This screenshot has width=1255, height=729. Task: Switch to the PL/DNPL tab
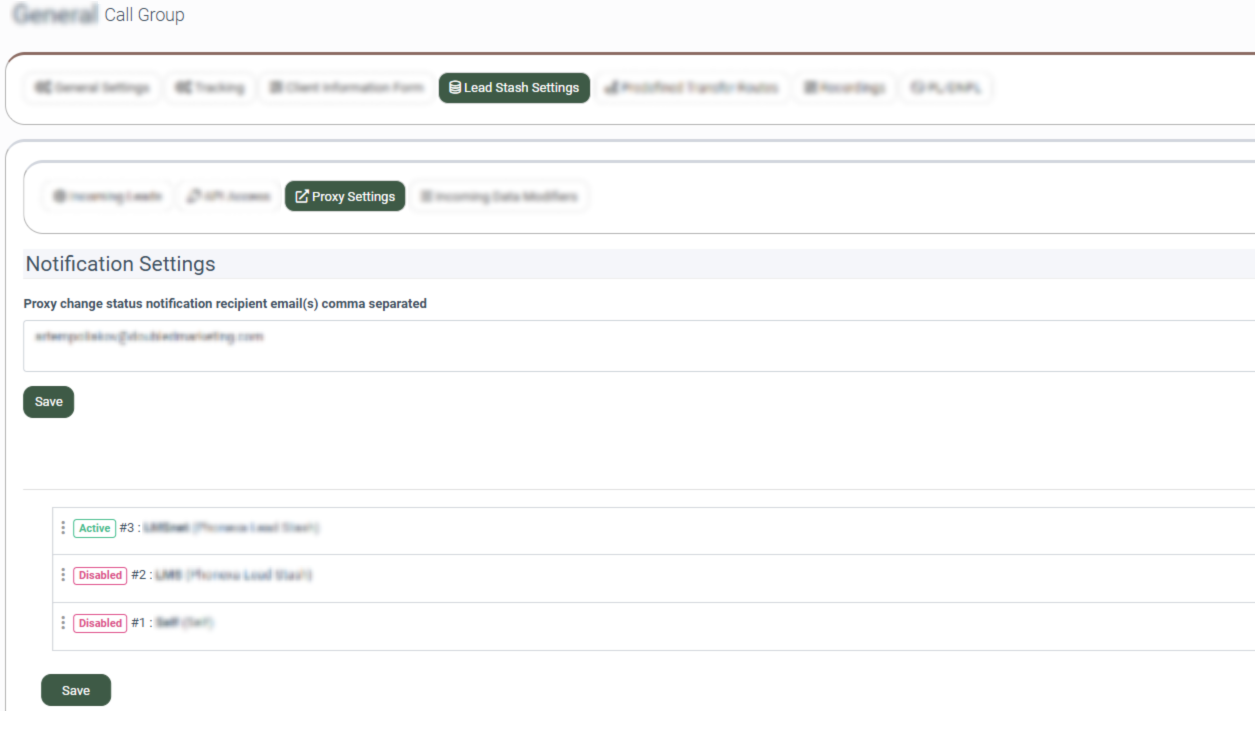point(946,88)
